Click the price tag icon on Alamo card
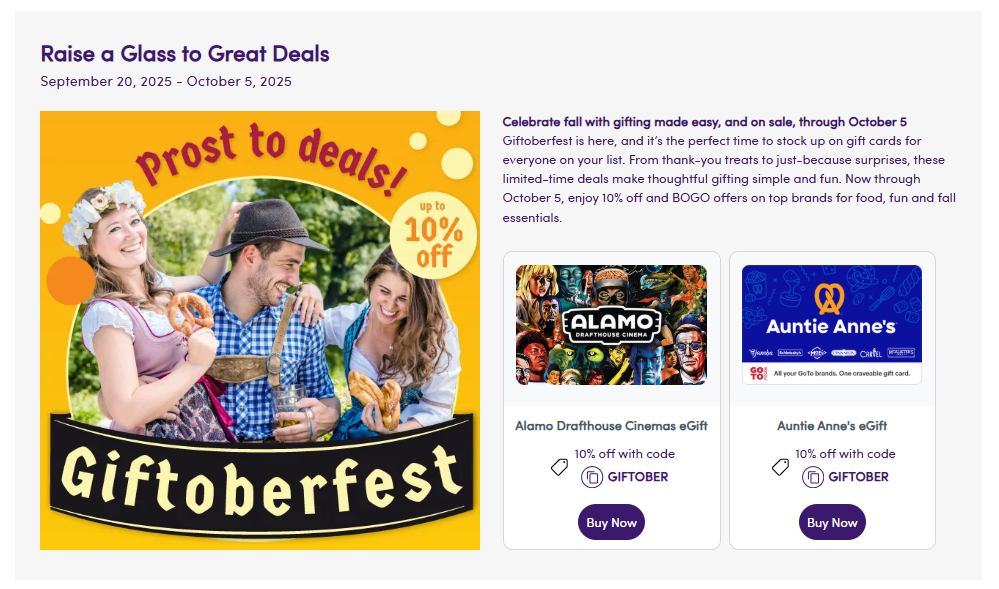This screenshot has height=589, width=999. tap(560, 466)
